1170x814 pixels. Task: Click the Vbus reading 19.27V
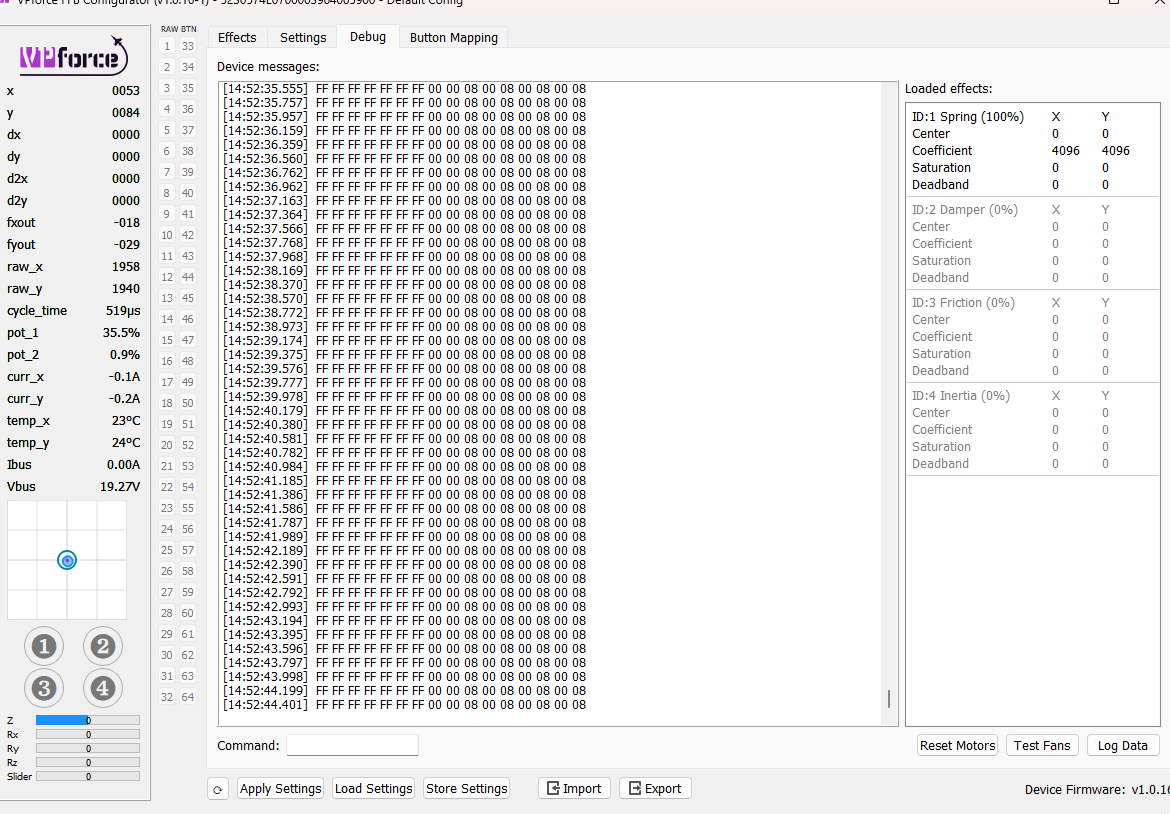[x=119, y=486]
